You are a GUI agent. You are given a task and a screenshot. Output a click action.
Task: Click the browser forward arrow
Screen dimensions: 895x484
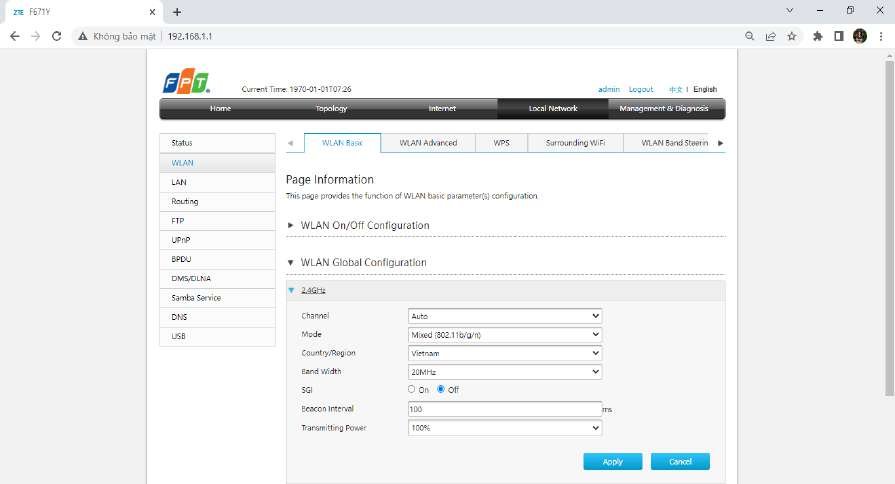pyautogui.click(x=35, y=36)
